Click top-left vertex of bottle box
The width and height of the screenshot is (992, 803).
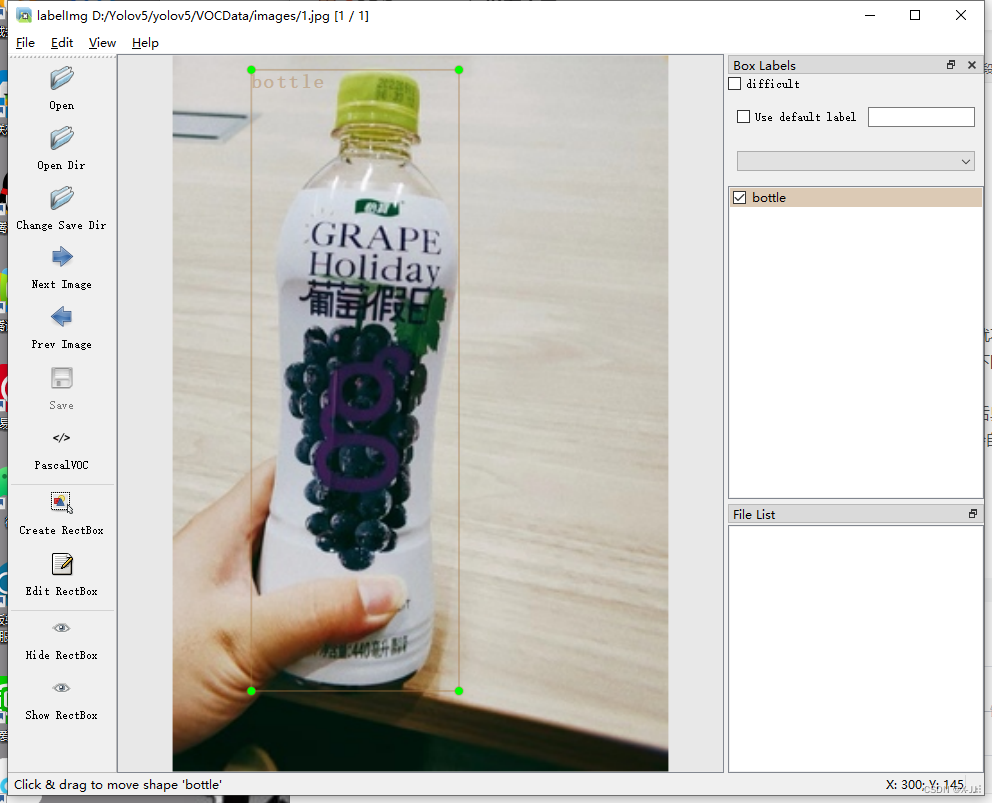click(252, 70)
